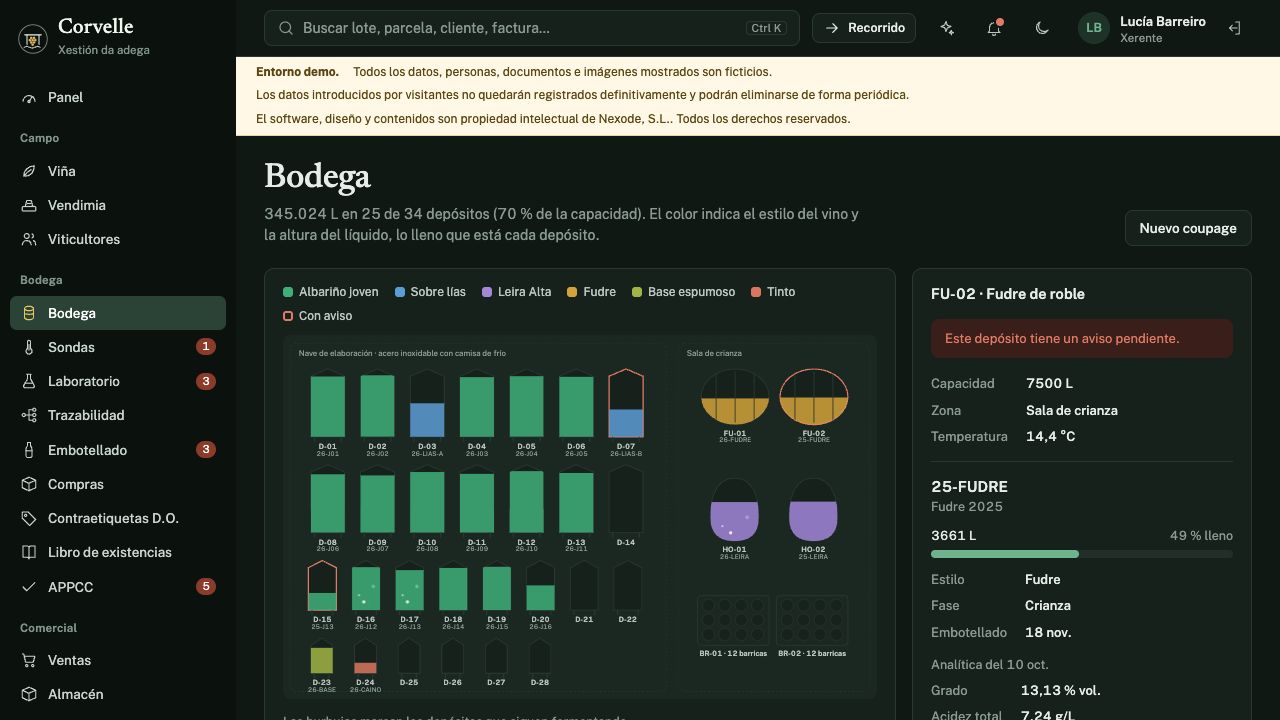Select barrel rack BR-01

point(733,626)
